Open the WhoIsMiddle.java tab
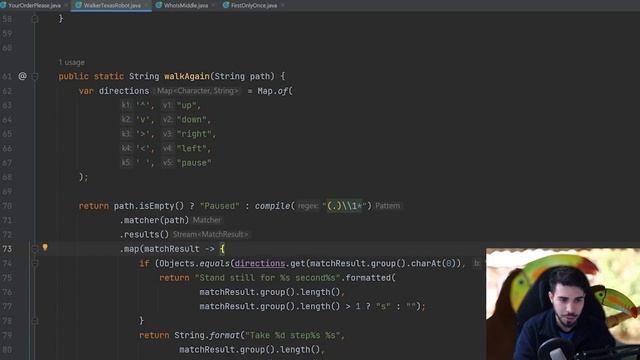This screenshot has width=640, height=360. [x=186, y=5]
